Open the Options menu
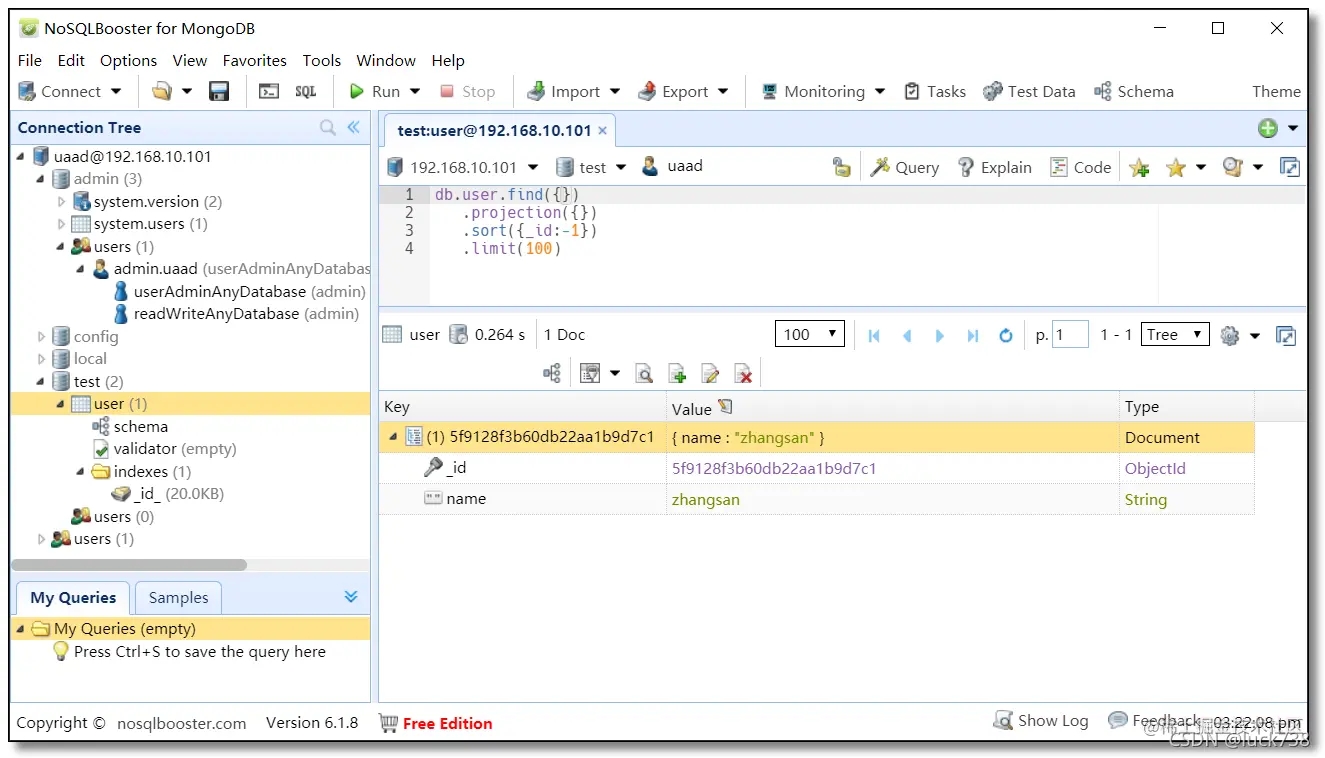The height and width of the screenshot is (758, 1325). pos(128,60)
